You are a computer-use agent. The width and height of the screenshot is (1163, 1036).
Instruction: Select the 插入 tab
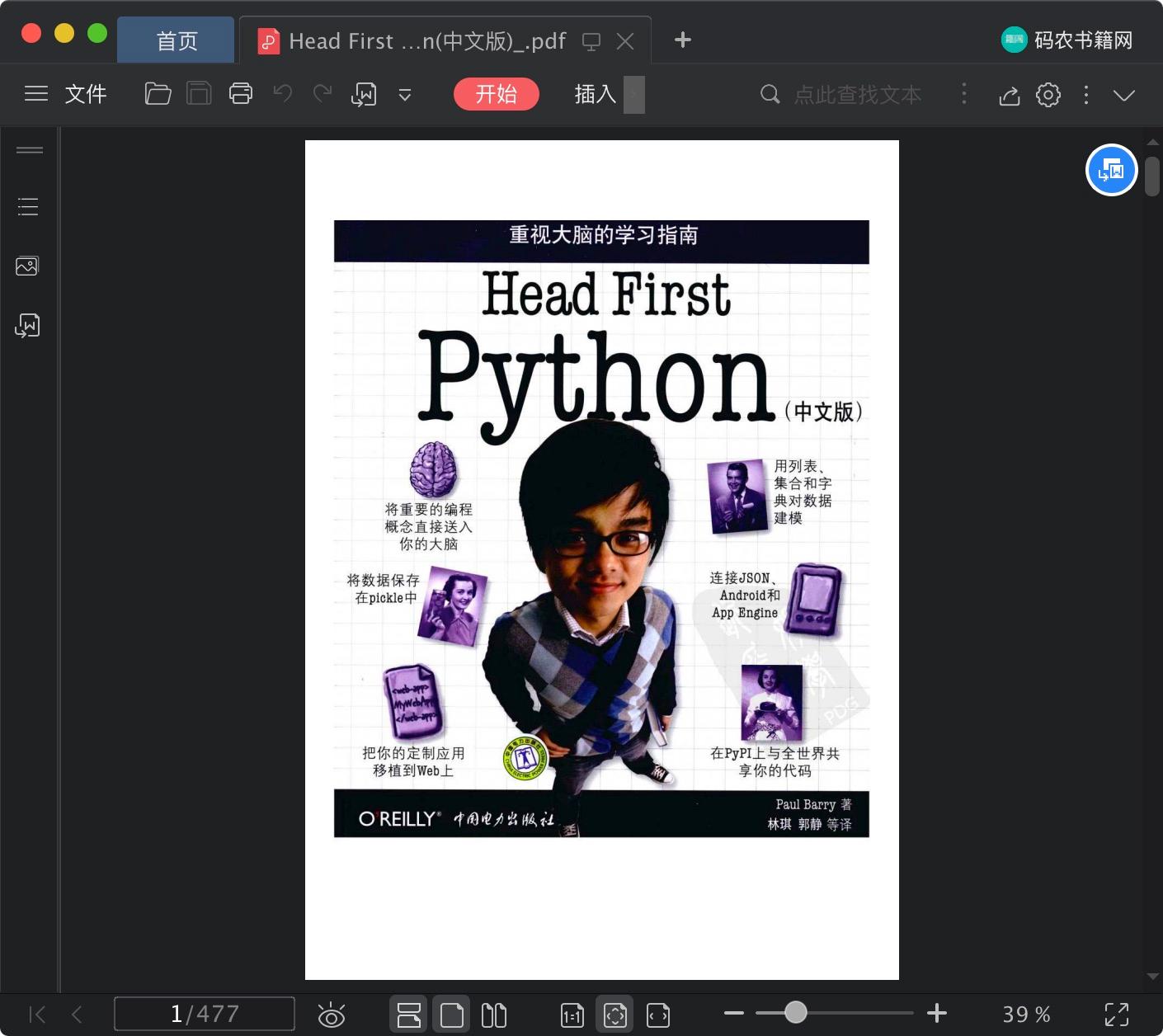[x=596, y=94]
